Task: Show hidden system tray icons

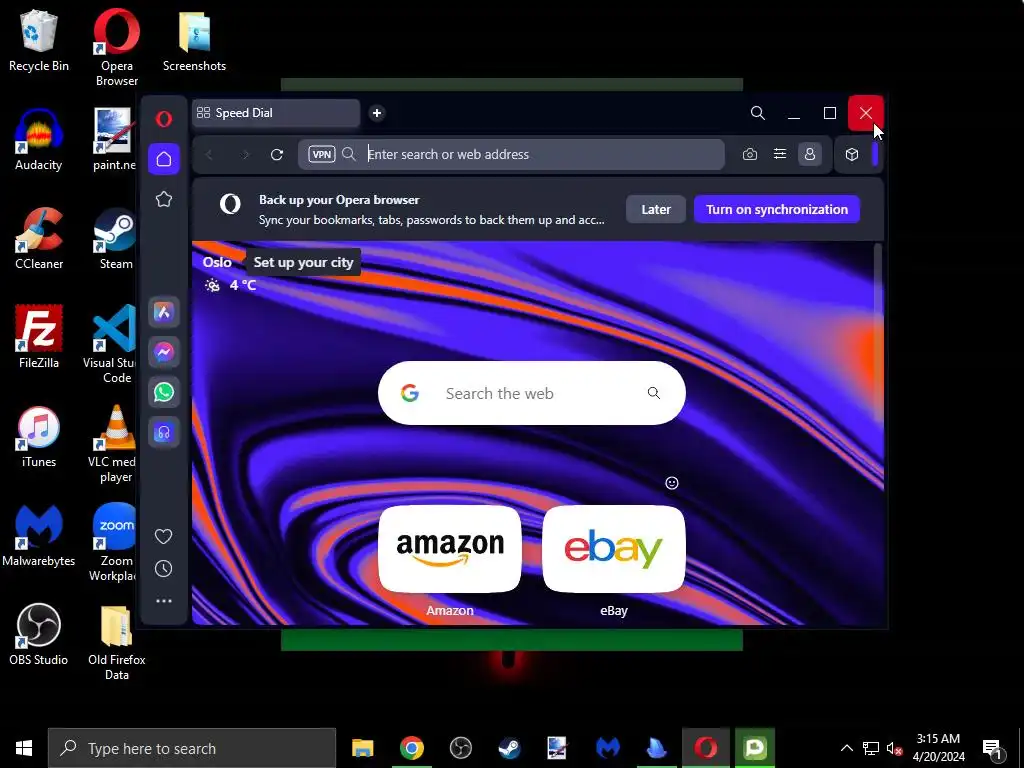Action: tap(846, 748)
